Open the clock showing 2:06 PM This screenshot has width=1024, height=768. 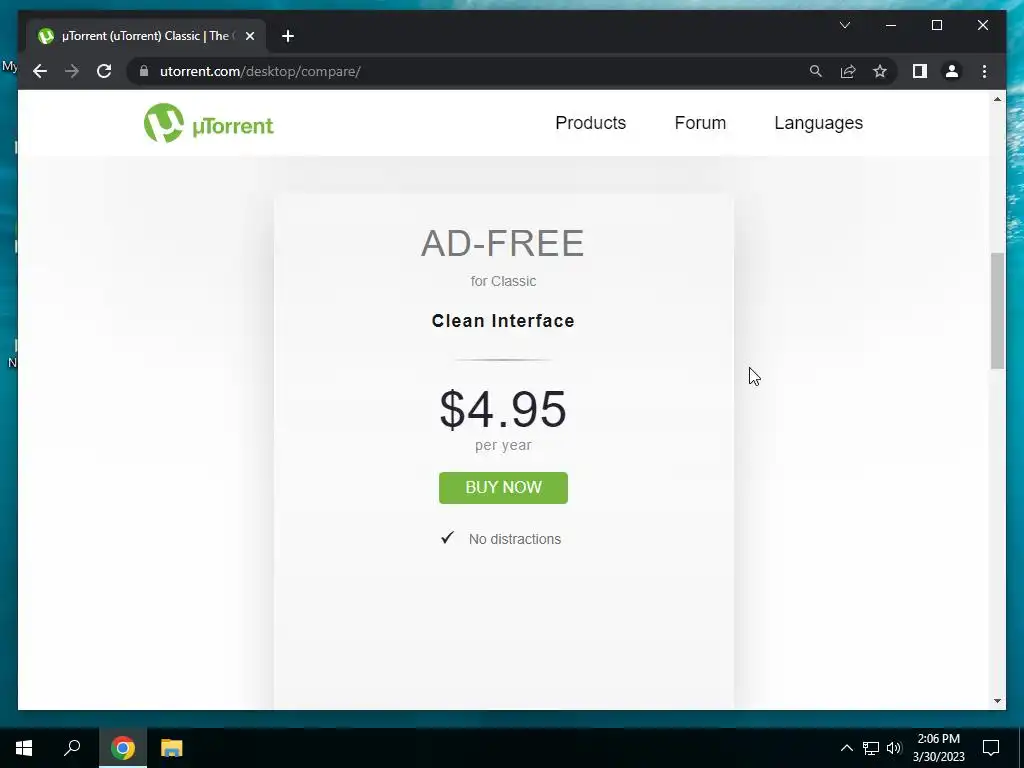(x=938, y=748)
